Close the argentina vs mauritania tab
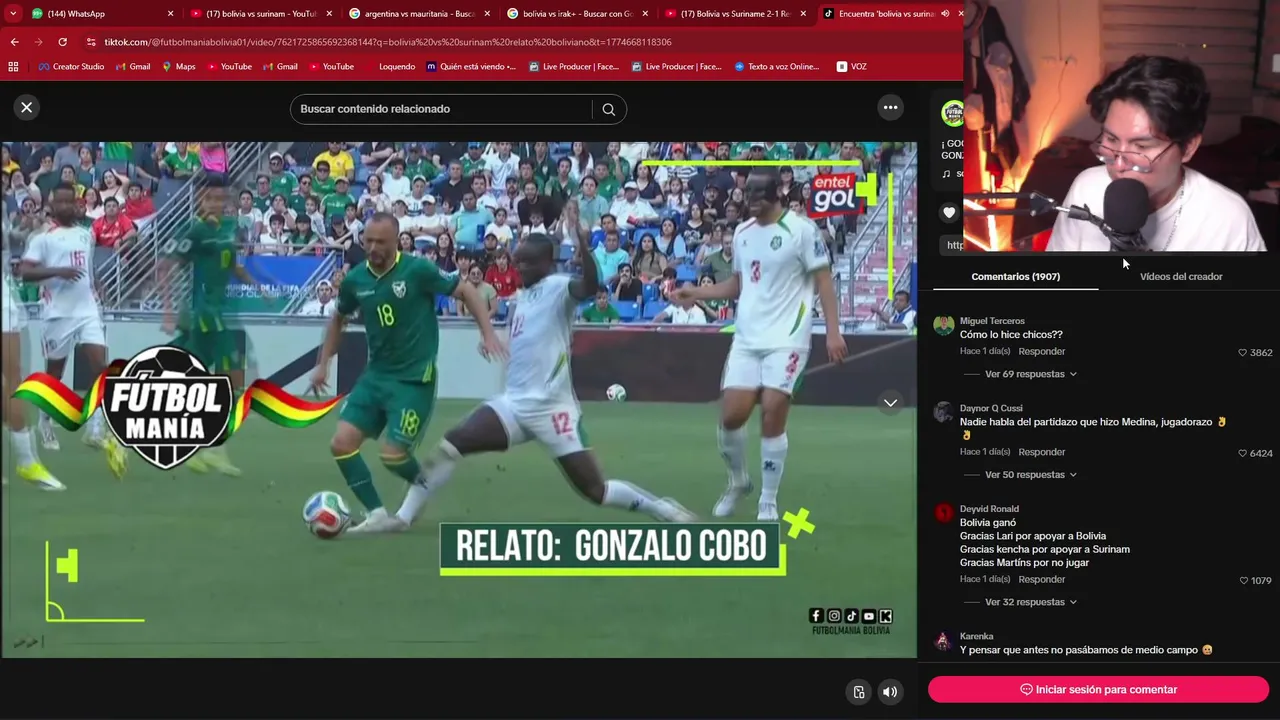 coord(487,14)
